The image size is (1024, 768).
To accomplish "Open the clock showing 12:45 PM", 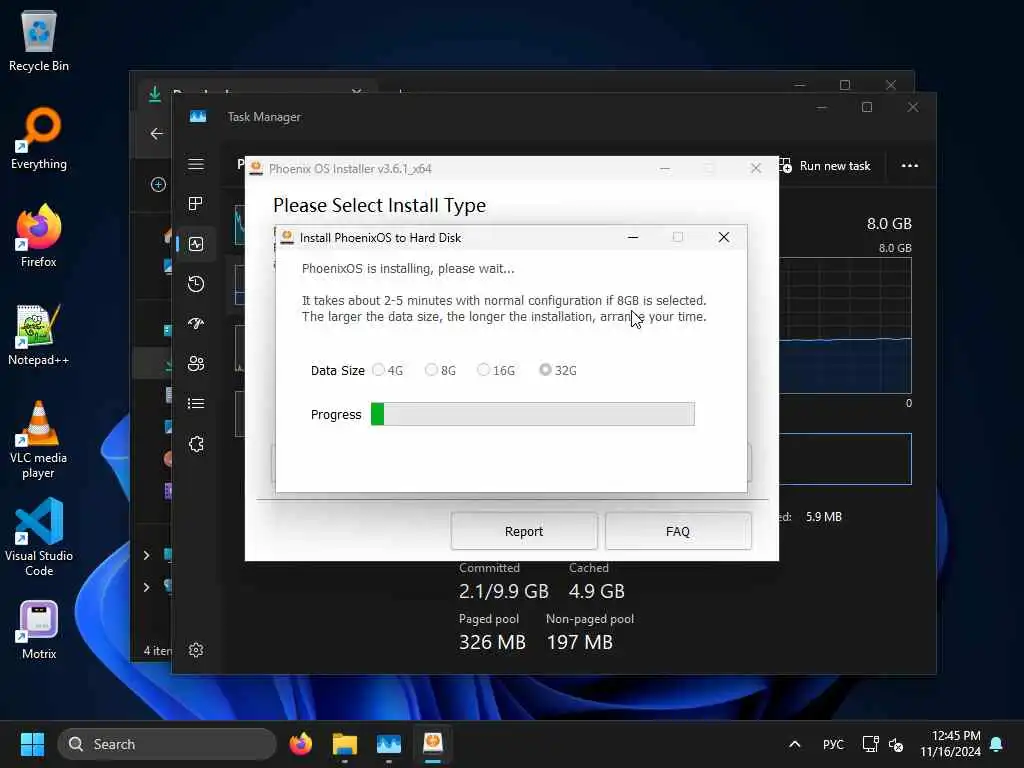I will tap(950, 744).
